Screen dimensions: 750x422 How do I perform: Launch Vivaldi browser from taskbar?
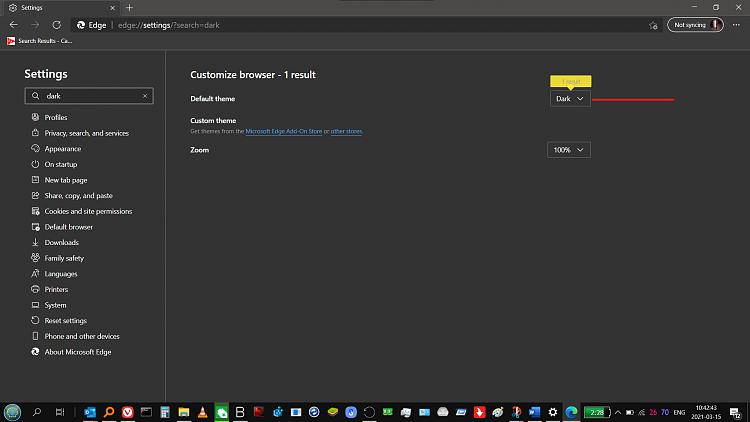(127, 412)
